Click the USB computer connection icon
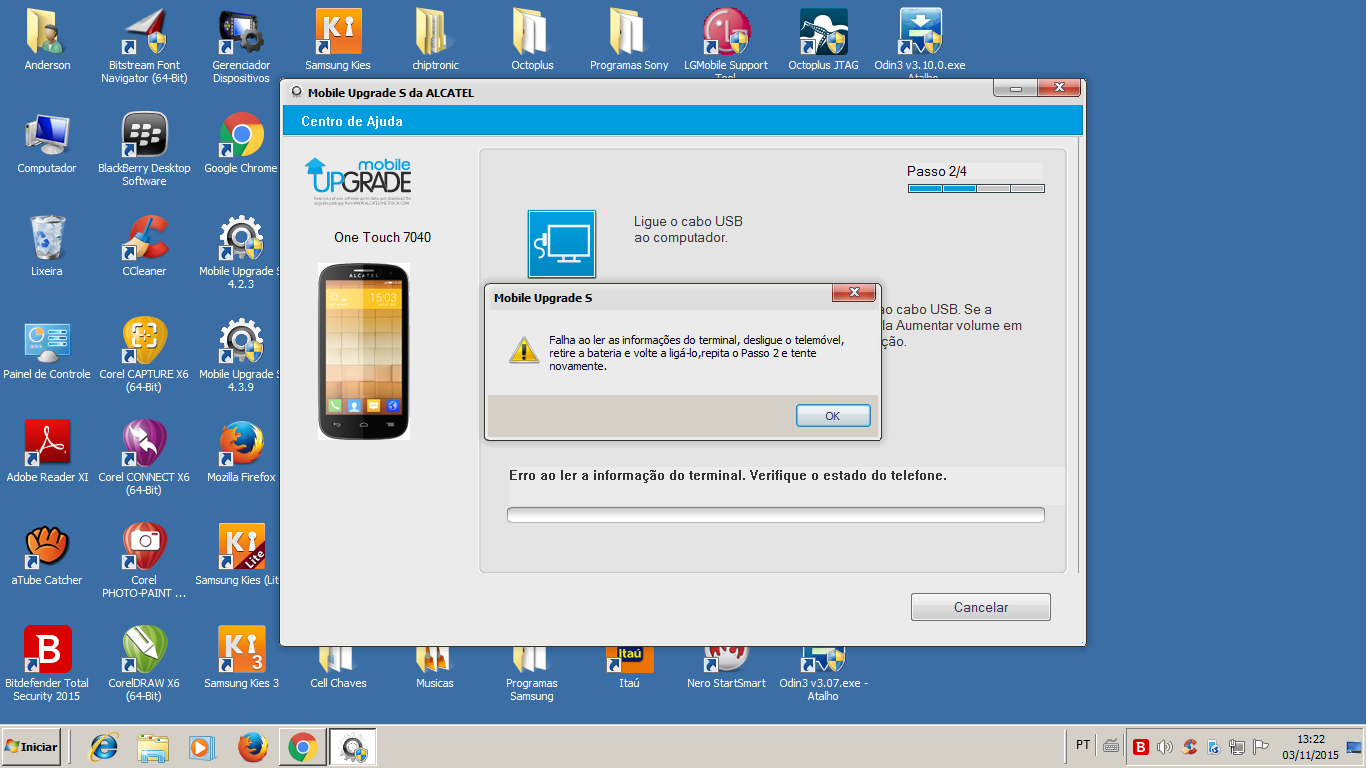The height and width of the screenshot is (768, 1366). click(x=562, y=244)
